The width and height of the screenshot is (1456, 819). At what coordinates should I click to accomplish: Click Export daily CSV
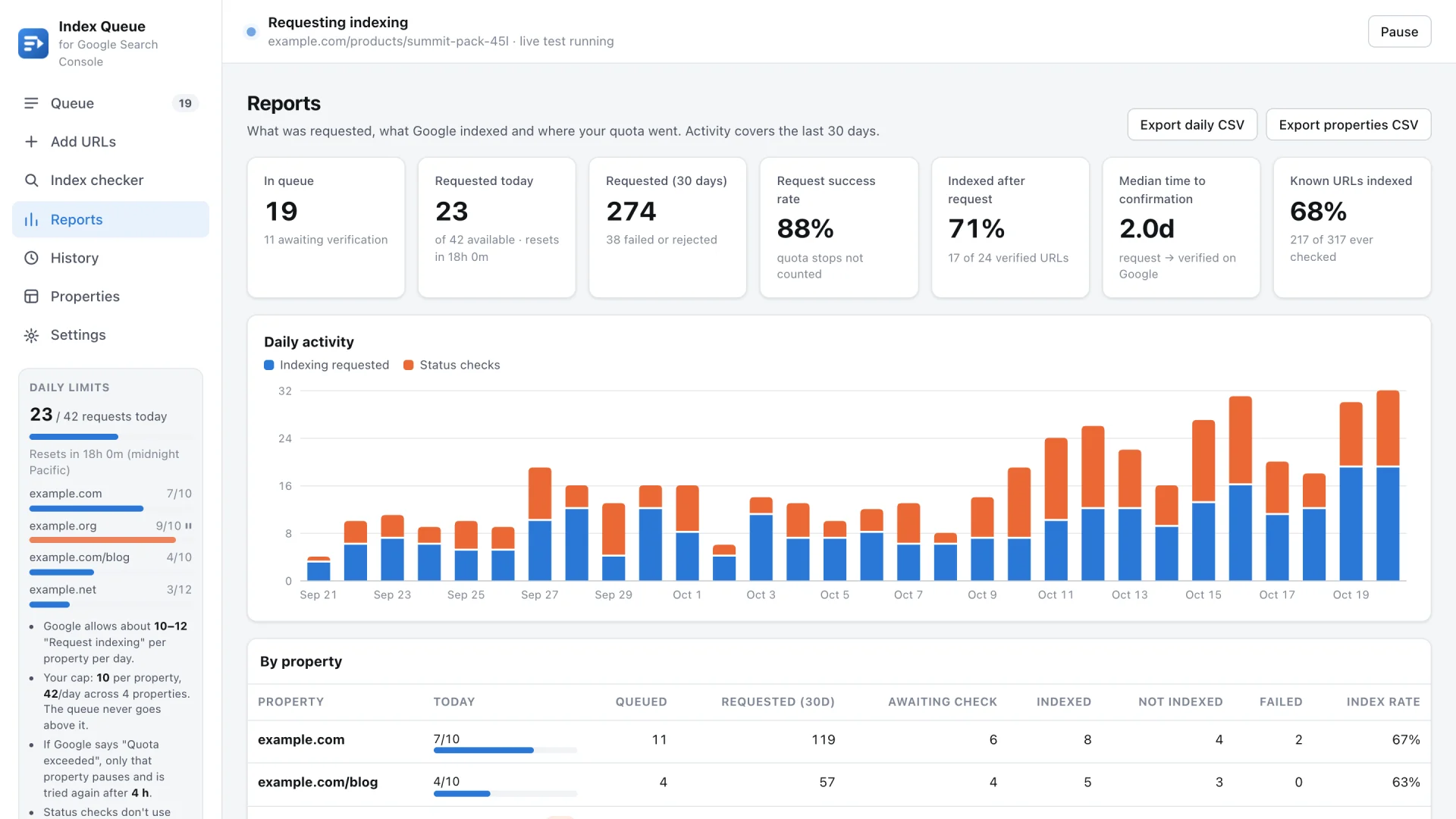(x=1191, y=125)
